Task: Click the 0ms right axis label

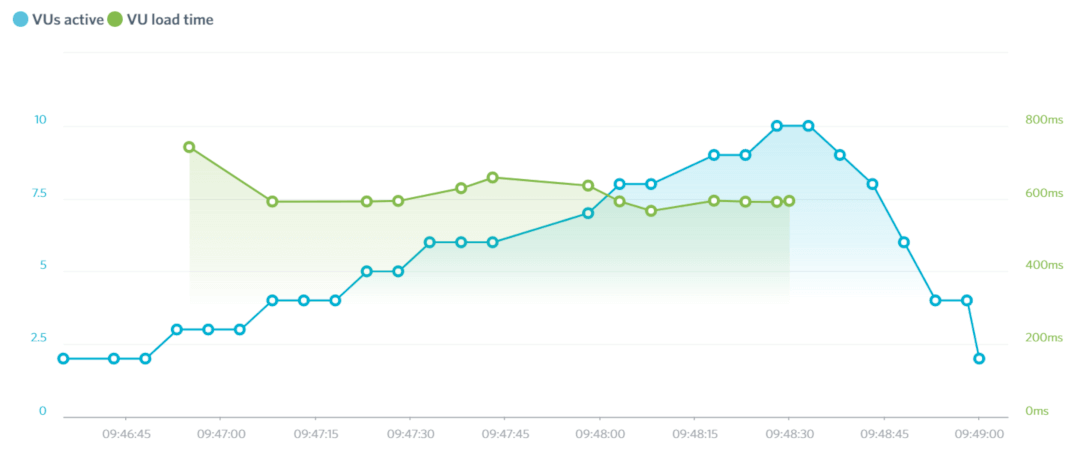Action: [x=1036, y=411]
